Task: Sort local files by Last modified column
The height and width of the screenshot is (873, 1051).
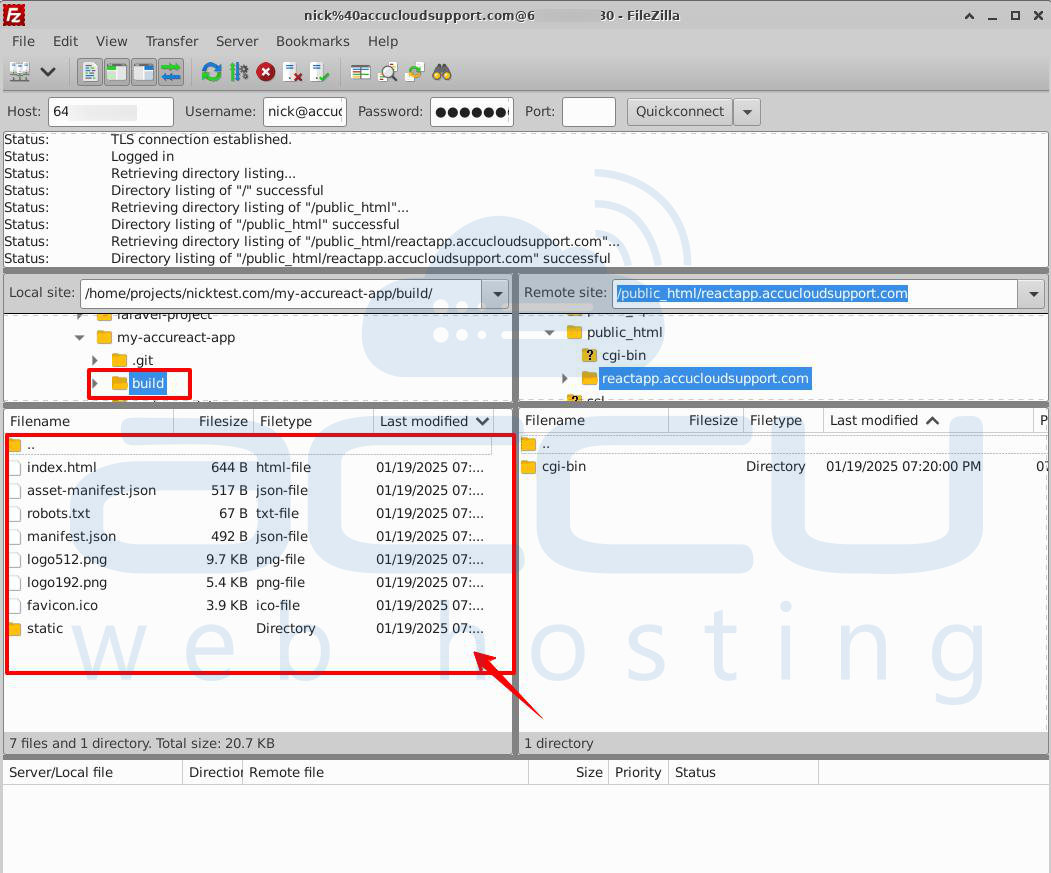Action: pyautogui.click(x=434, y=421)
